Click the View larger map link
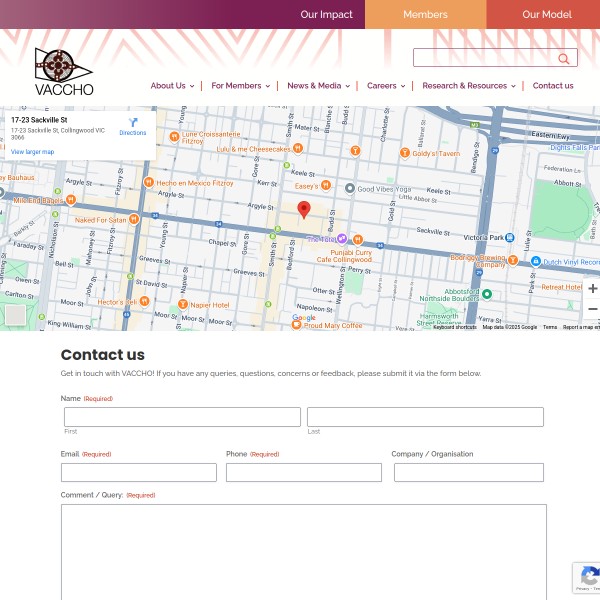The image size is (600, 600). (32, 152)
